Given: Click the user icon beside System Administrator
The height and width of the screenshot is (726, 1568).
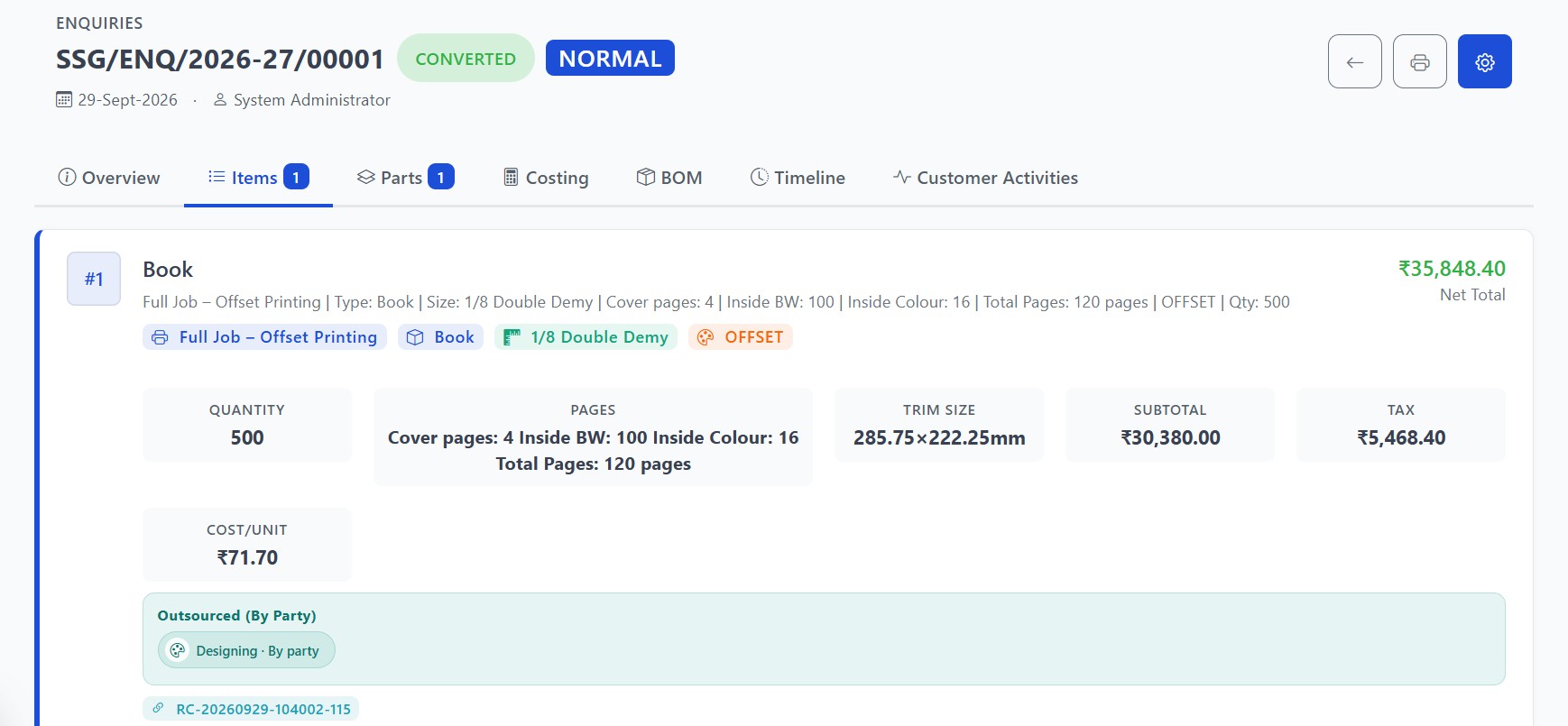Looking at the screenshot, I should [x=219, y=99].
